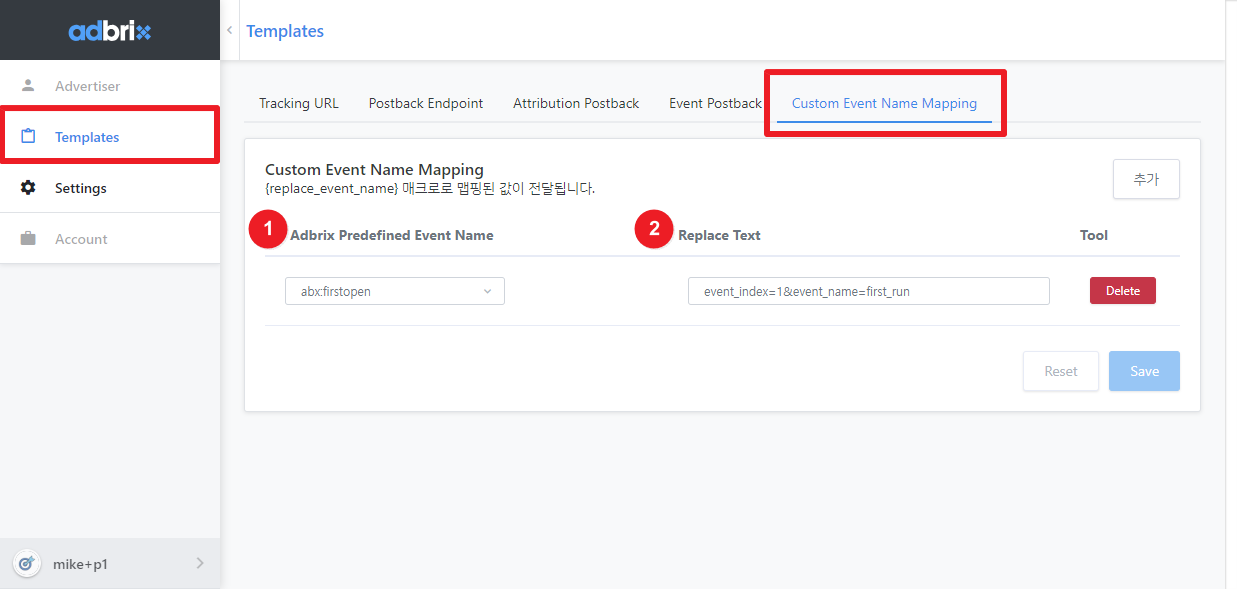Click the Account briefcase icon

coord(28,239)
